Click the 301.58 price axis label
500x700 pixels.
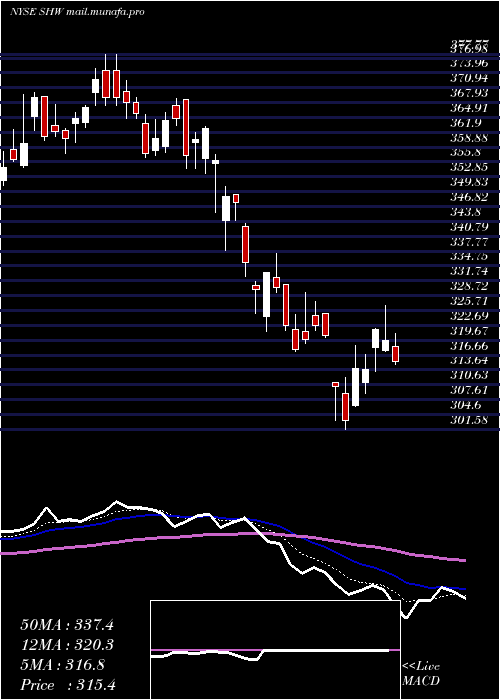469,420
